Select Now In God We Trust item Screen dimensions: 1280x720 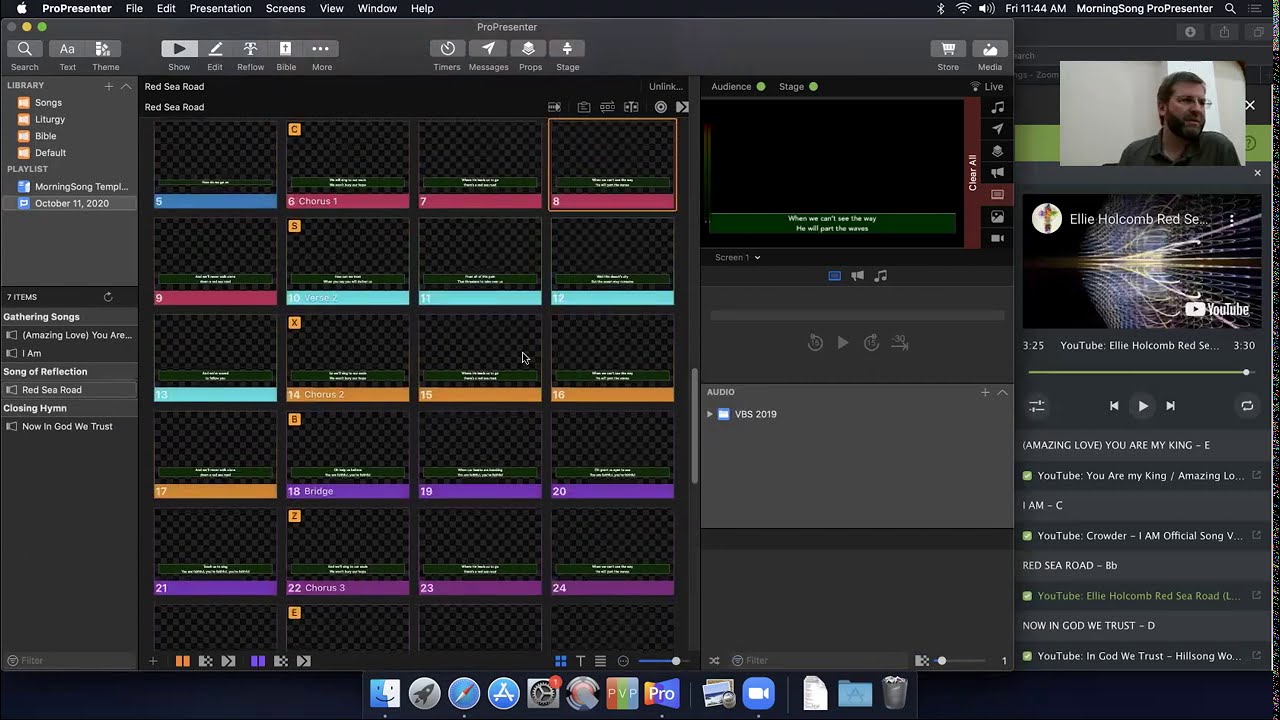pyautogui.click(x=68, y=426)
